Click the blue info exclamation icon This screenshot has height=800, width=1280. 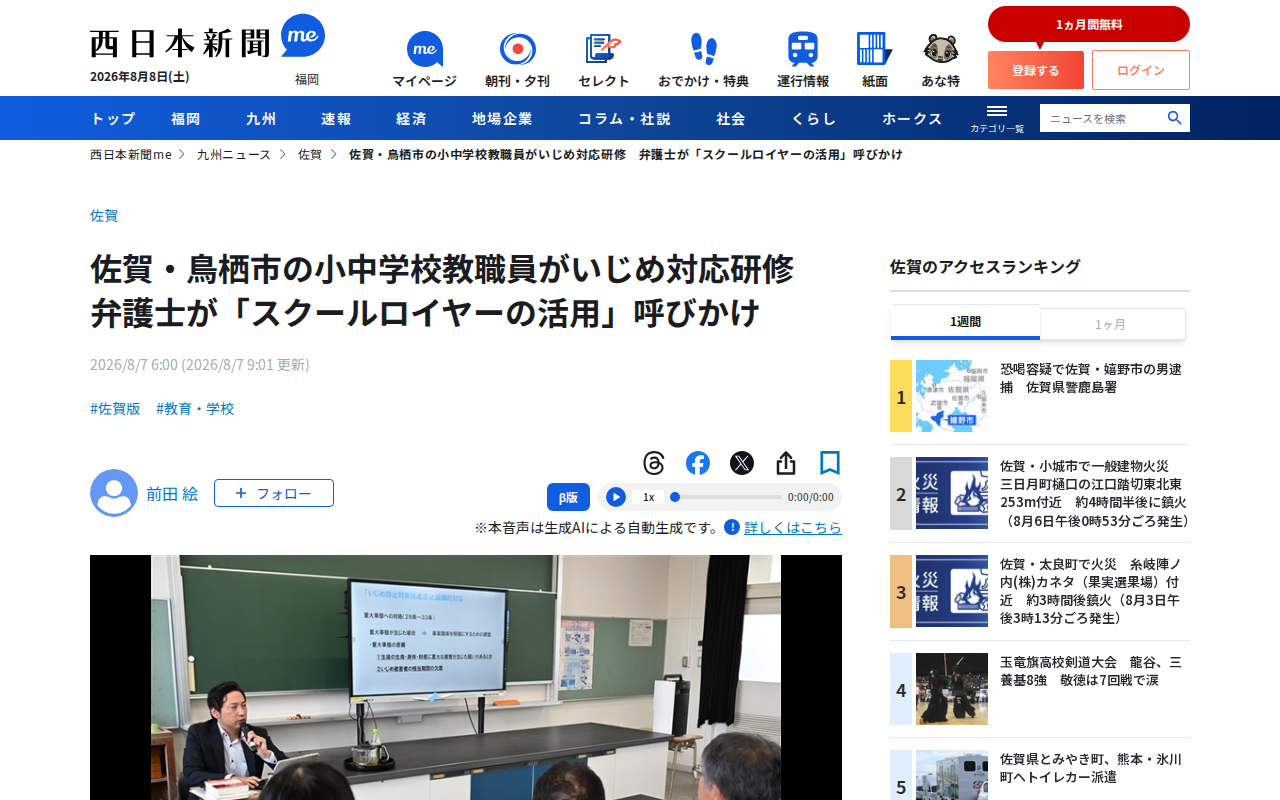[732, 527]
